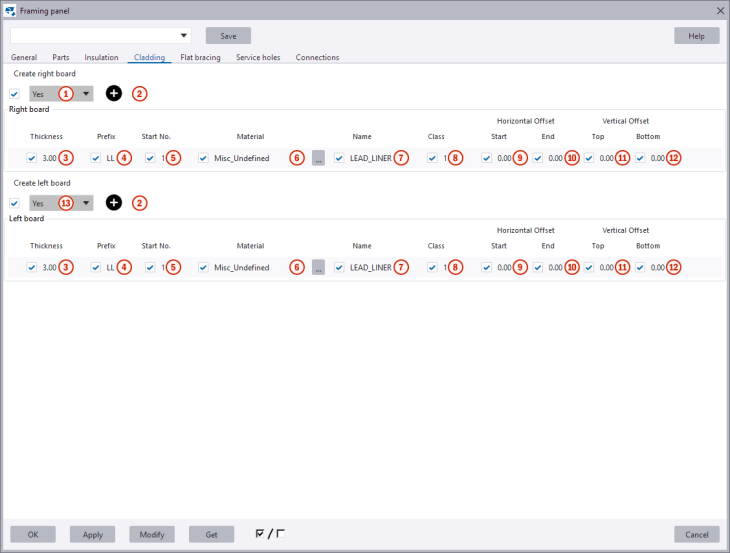Edit Right board Thickness value 3.00
Image resolution: width=730 pixels, height=553 pixels.
pos(49,158)
